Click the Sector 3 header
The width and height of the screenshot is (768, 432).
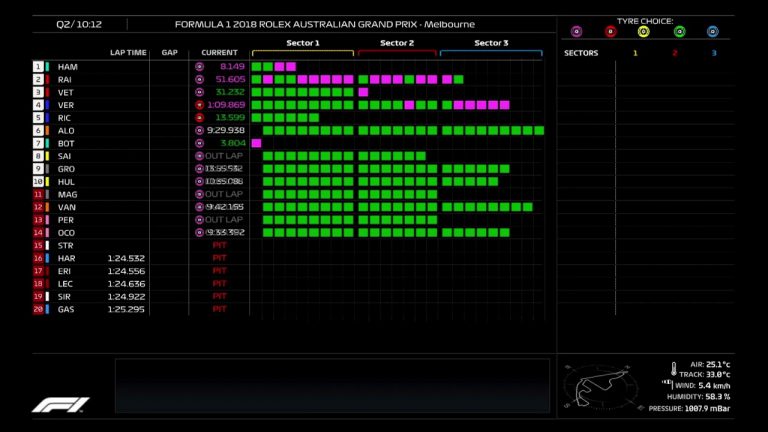pos(491,43)
